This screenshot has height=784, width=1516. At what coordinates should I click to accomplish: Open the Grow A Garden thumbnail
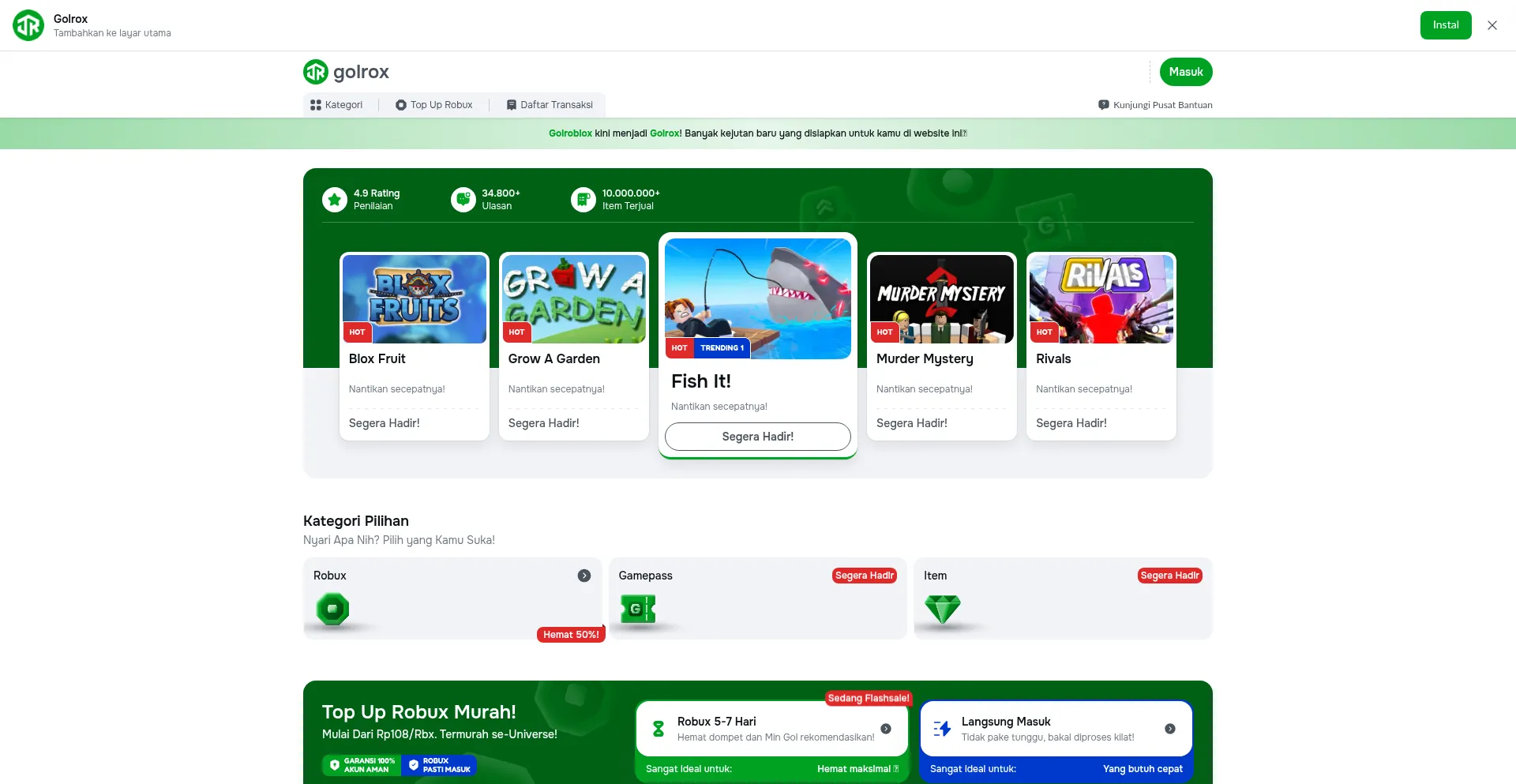(x=574, y=299)
